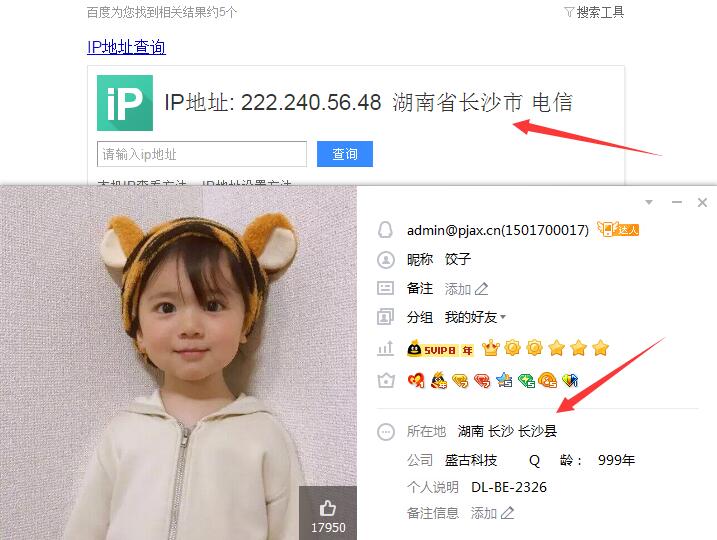This screenshot has width=717, height=540.
Task: Click the QQ penguin account icon
Action: 385,230
